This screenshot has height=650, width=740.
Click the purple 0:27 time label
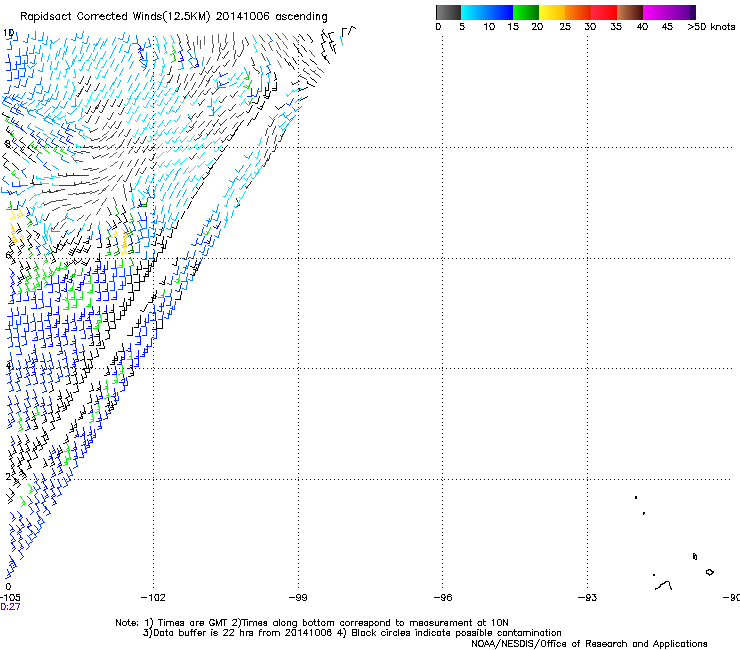coord(10,607)
